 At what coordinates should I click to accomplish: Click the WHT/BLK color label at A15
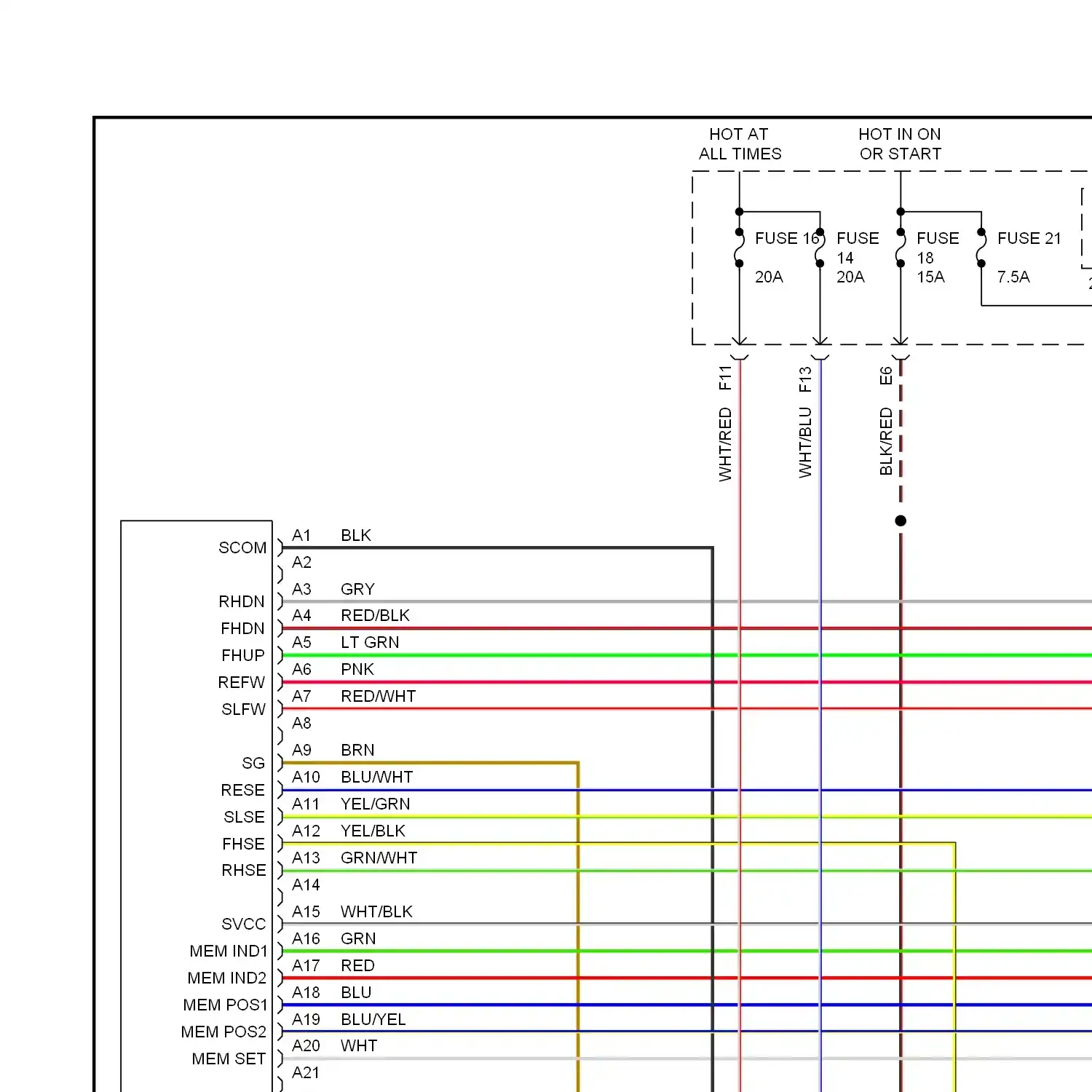point(376,911)
